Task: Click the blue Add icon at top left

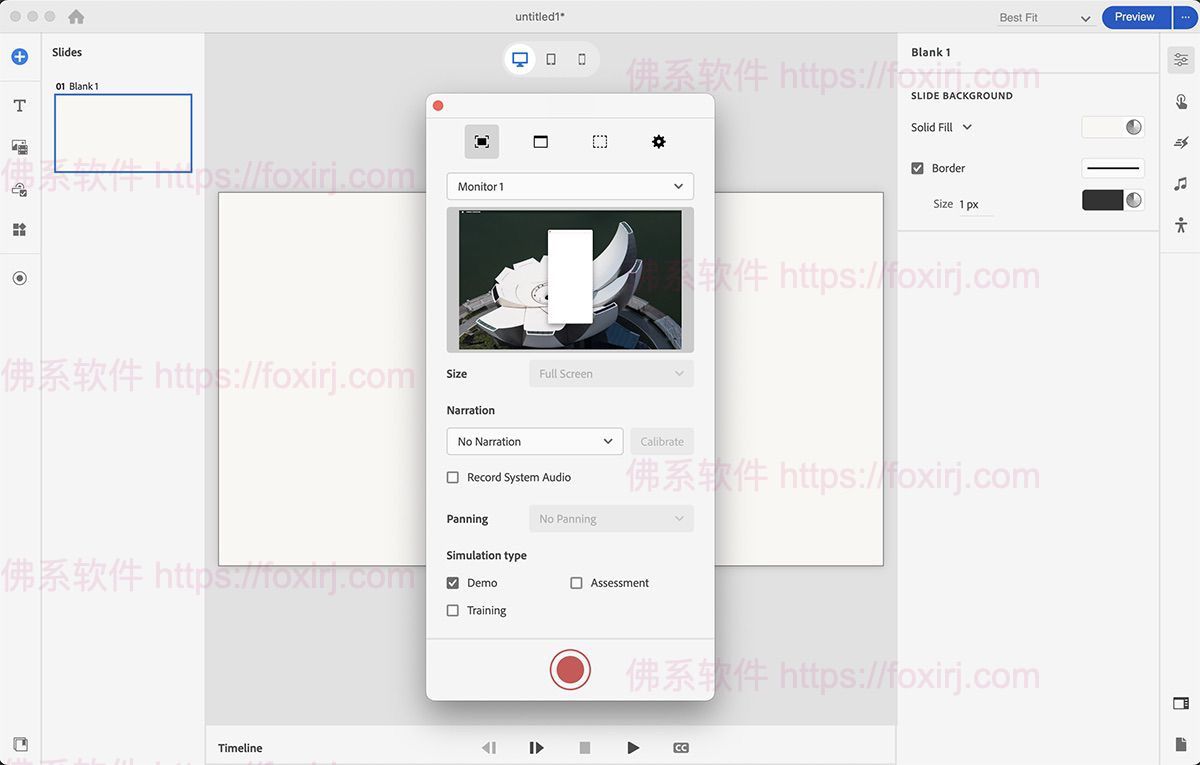Action: click(x=19, y=56)
